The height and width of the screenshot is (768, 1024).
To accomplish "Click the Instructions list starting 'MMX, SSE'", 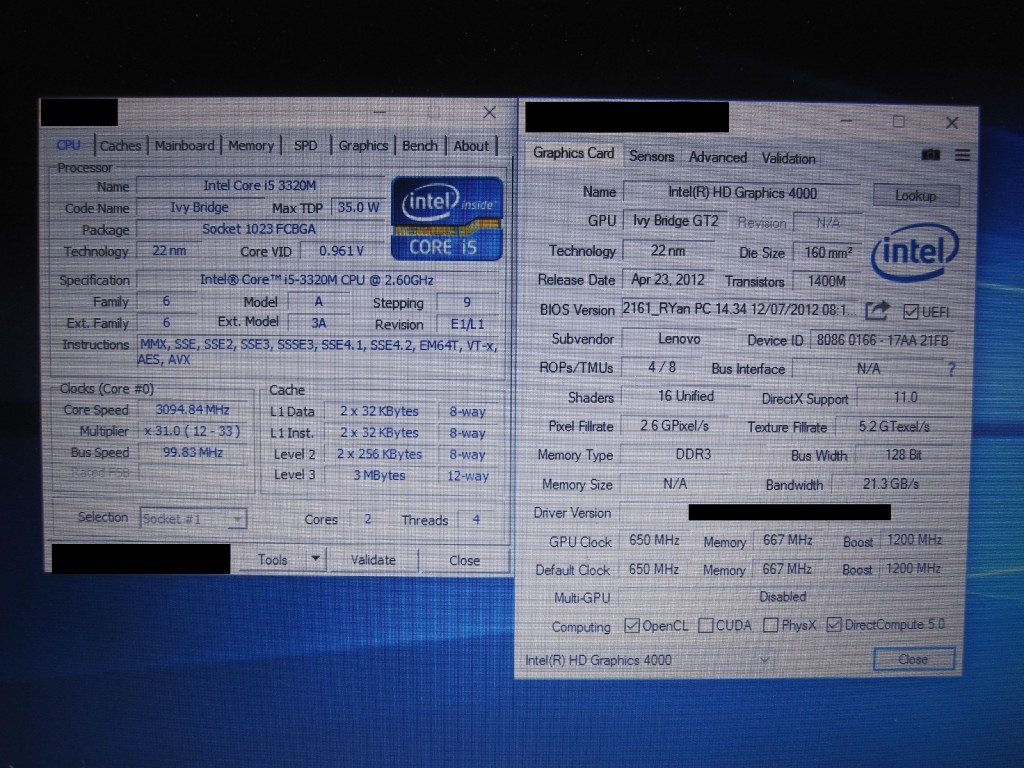I will (318, 352).
